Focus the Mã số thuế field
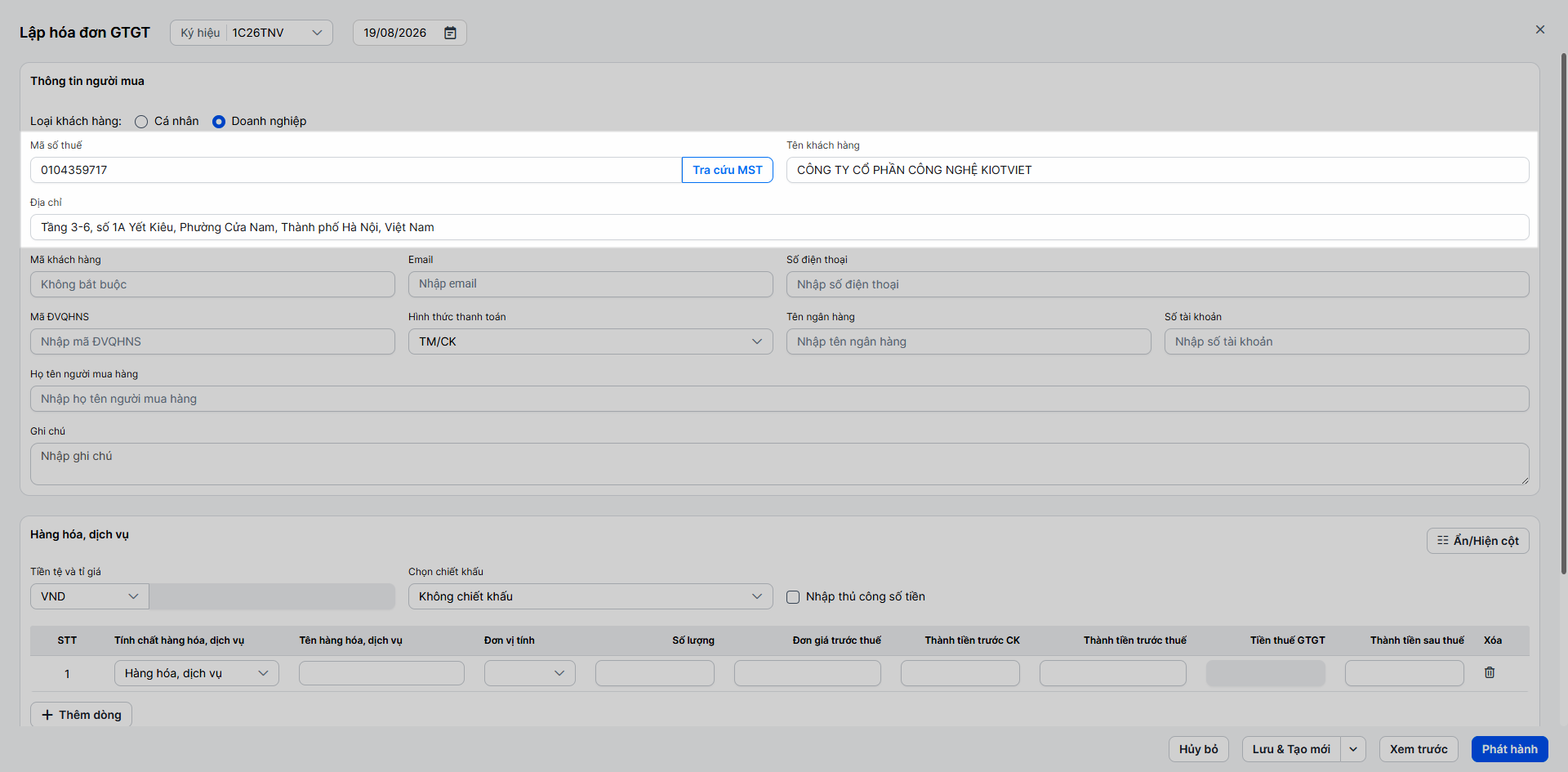The height and width of the screenshot is (772, 1568). 356,170
